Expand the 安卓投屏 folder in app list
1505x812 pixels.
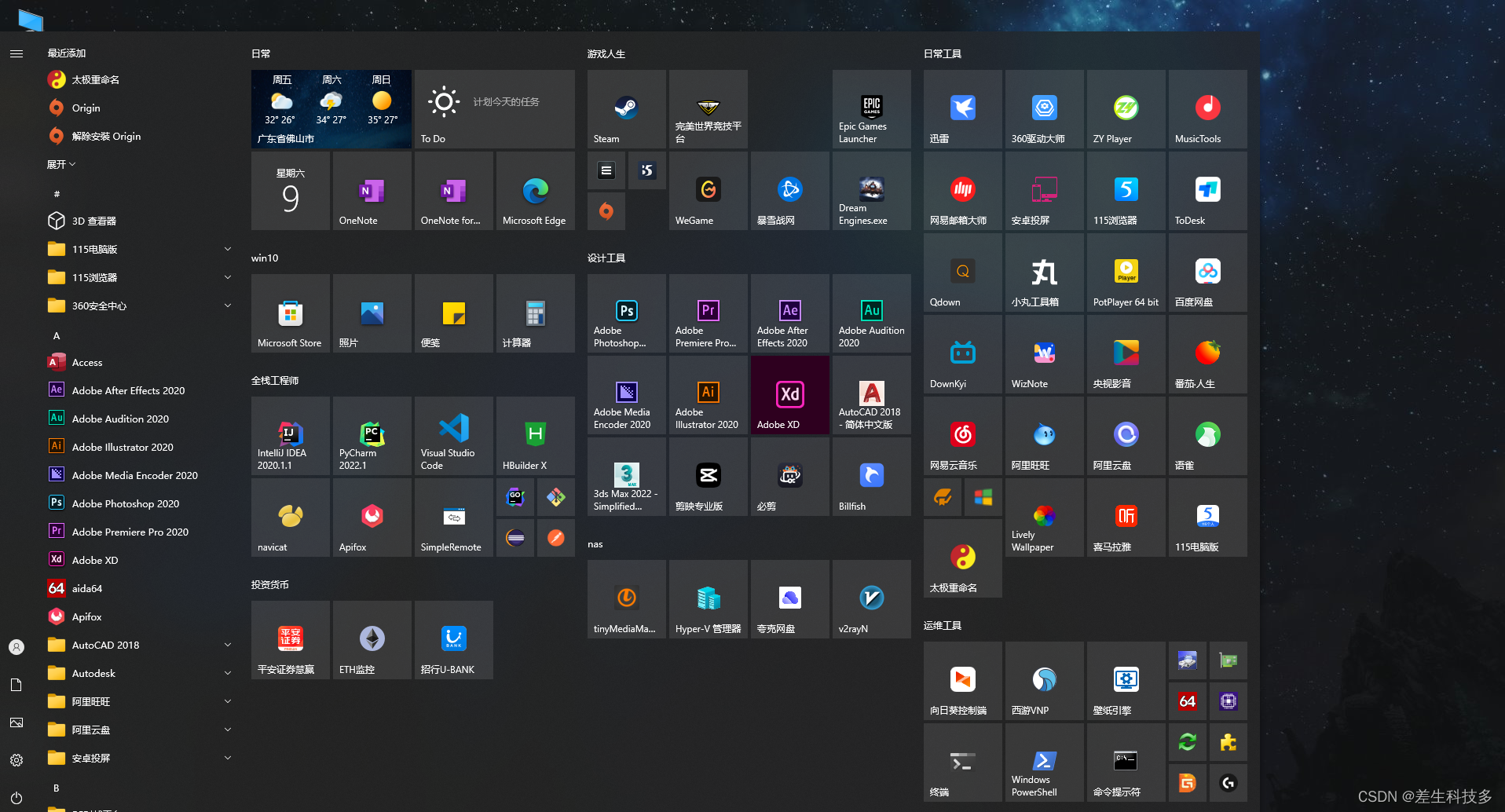point(140,758)
